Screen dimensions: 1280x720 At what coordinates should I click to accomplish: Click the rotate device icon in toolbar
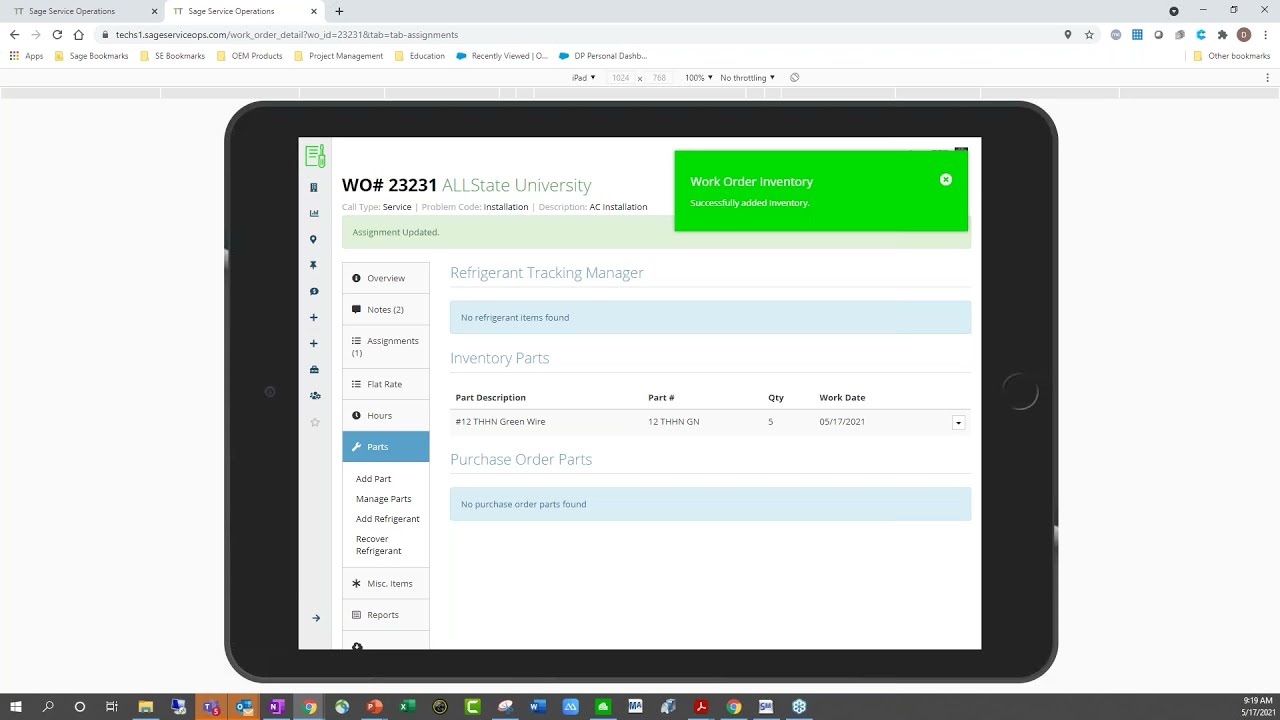tap(795, 78)
